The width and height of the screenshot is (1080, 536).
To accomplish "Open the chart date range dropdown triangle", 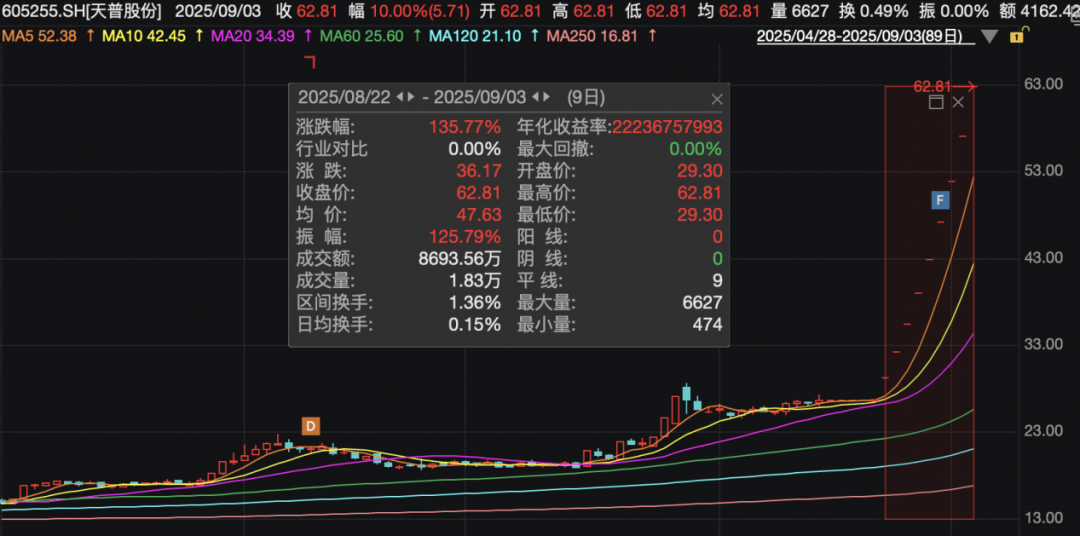I will 989,37.
